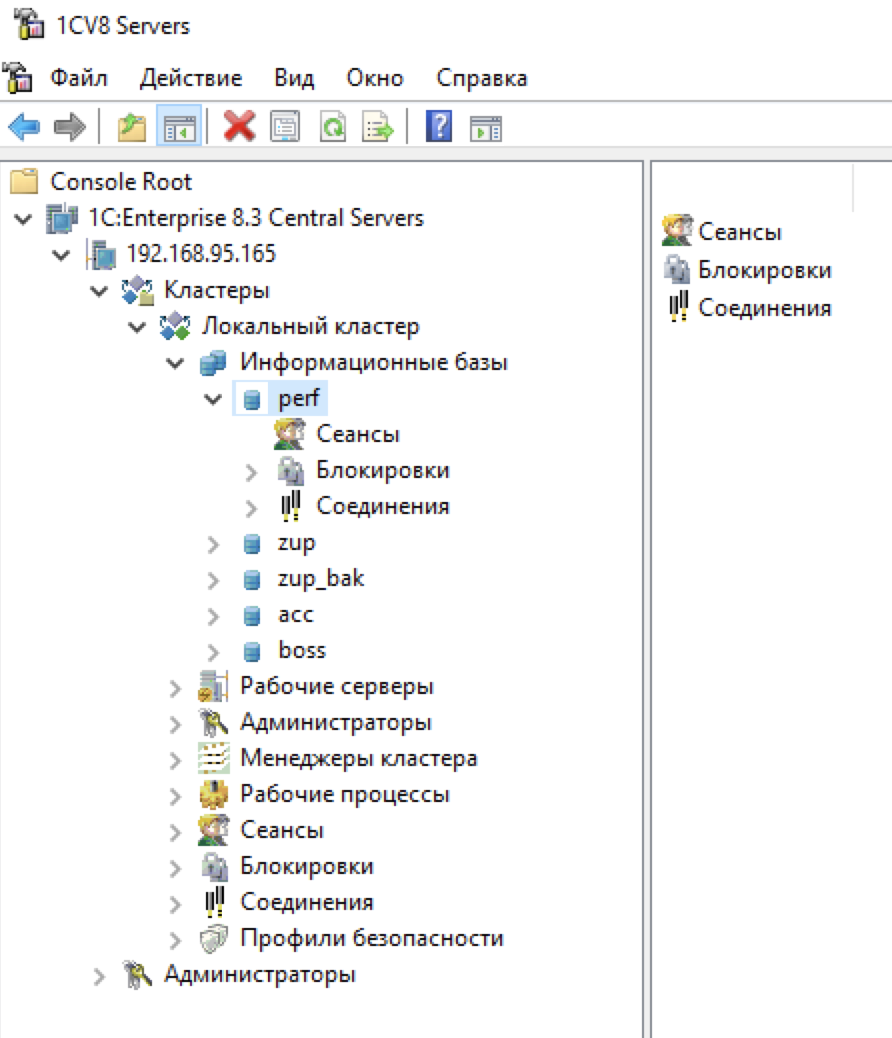Select the zup_bak infobase
The image size is (892, 1038).
click(x=321, y=579)
